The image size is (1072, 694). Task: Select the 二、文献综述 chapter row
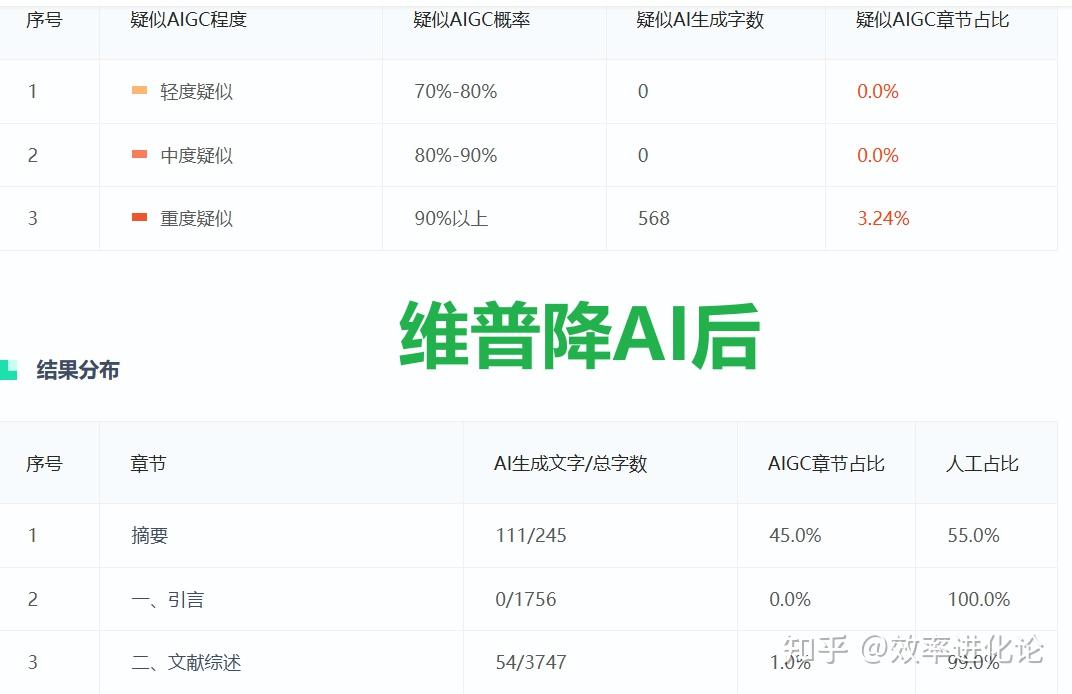[528, 663]
